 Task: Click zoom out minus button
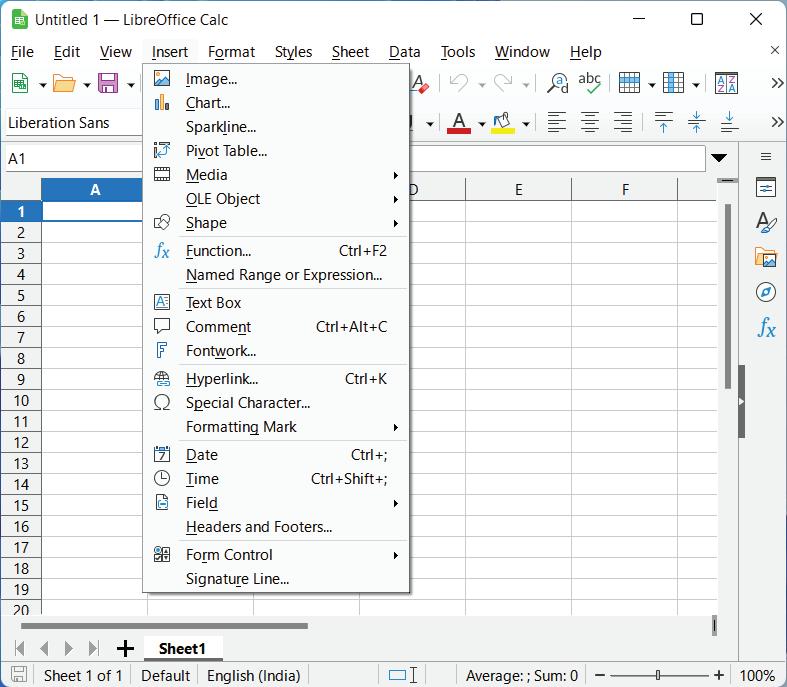(x=600, y=675)
